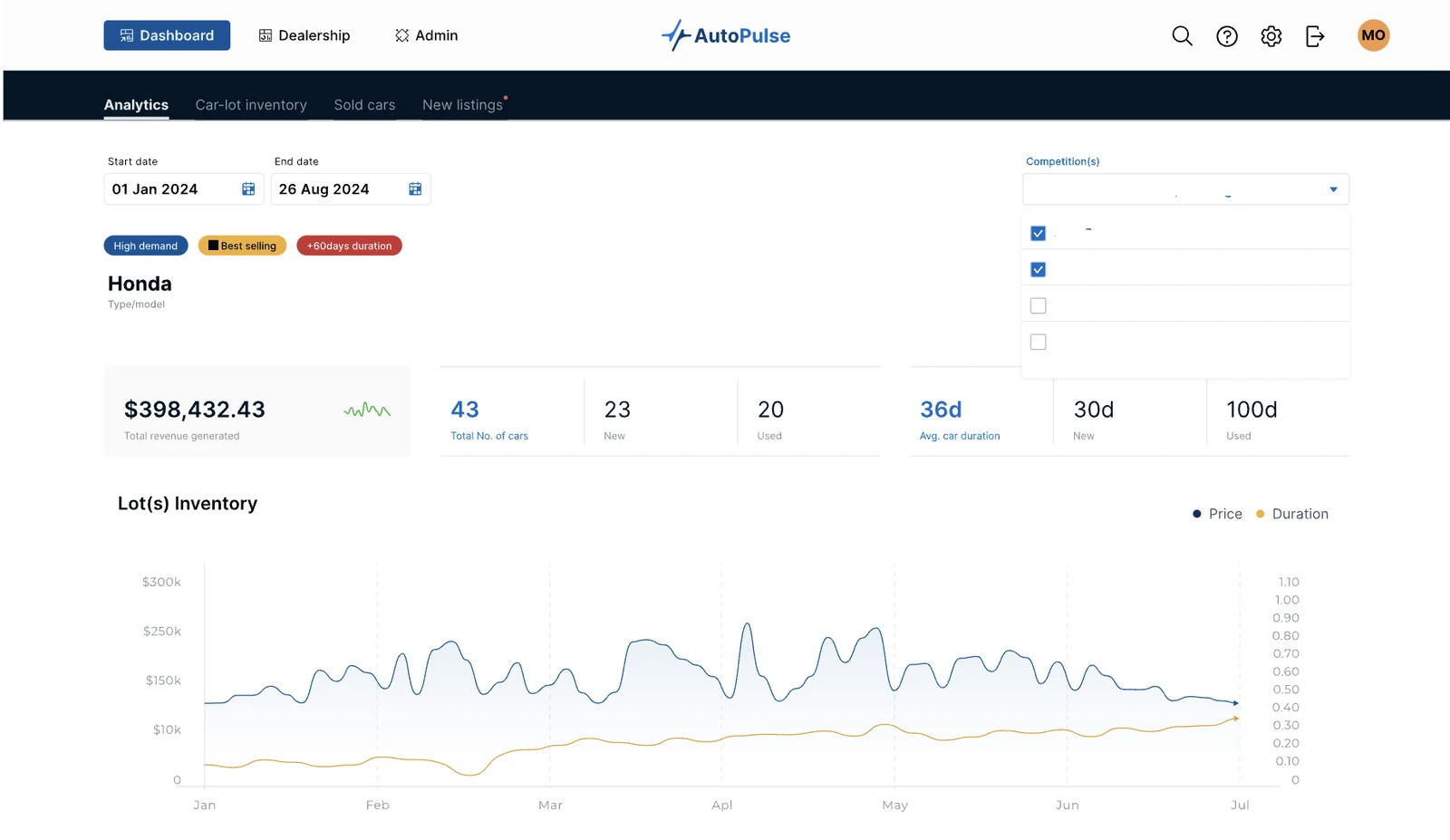Screen dimensions: 1450x840
Task: Uncheck the first checked Competition option
Action: tap(1039, 233)
